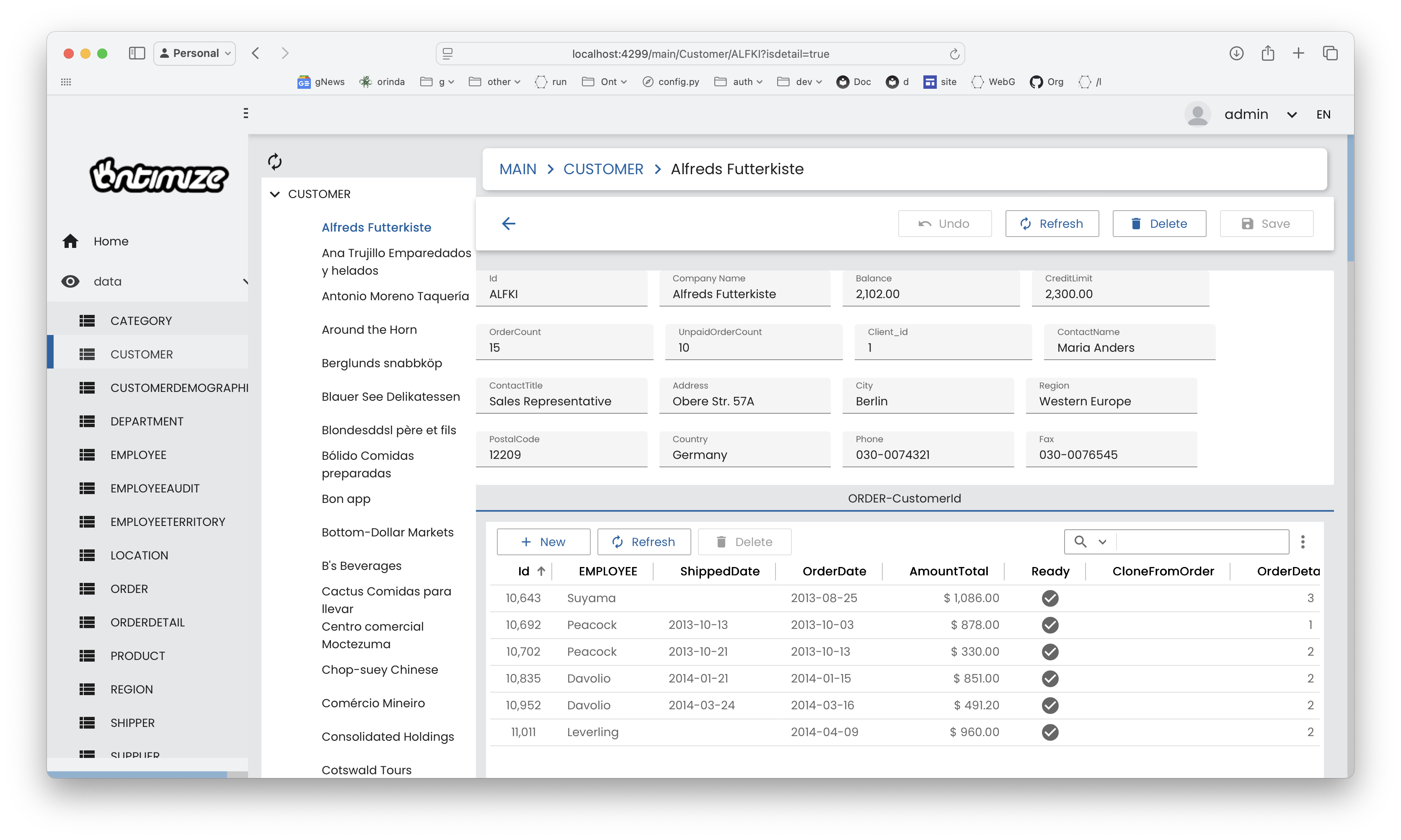Open the Personal profile dropdown in Safari
The image size is (1401, 840).
click(195, 53)
